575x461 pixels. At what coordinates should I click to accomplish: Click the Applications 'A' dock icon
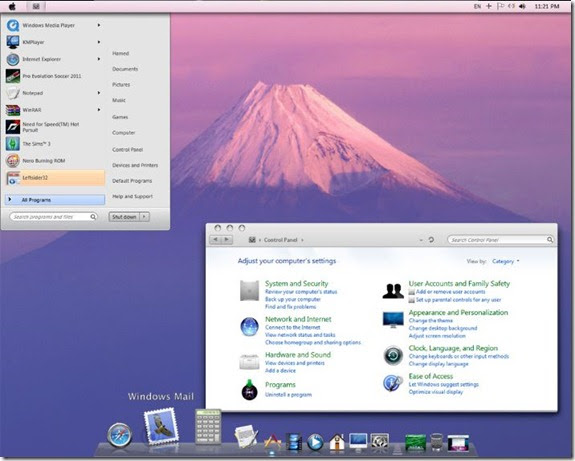[x=272, y=442]
